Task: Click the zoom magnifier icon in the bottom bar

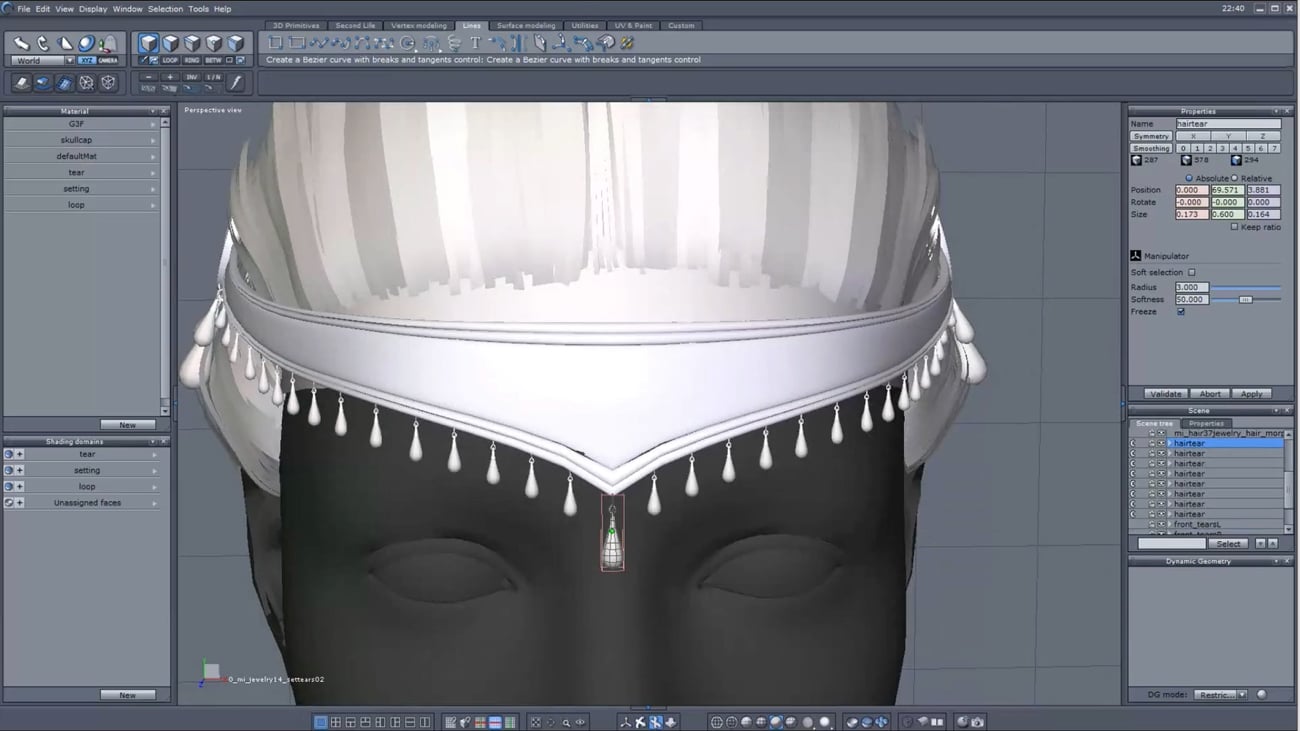Action: (566, 722)
